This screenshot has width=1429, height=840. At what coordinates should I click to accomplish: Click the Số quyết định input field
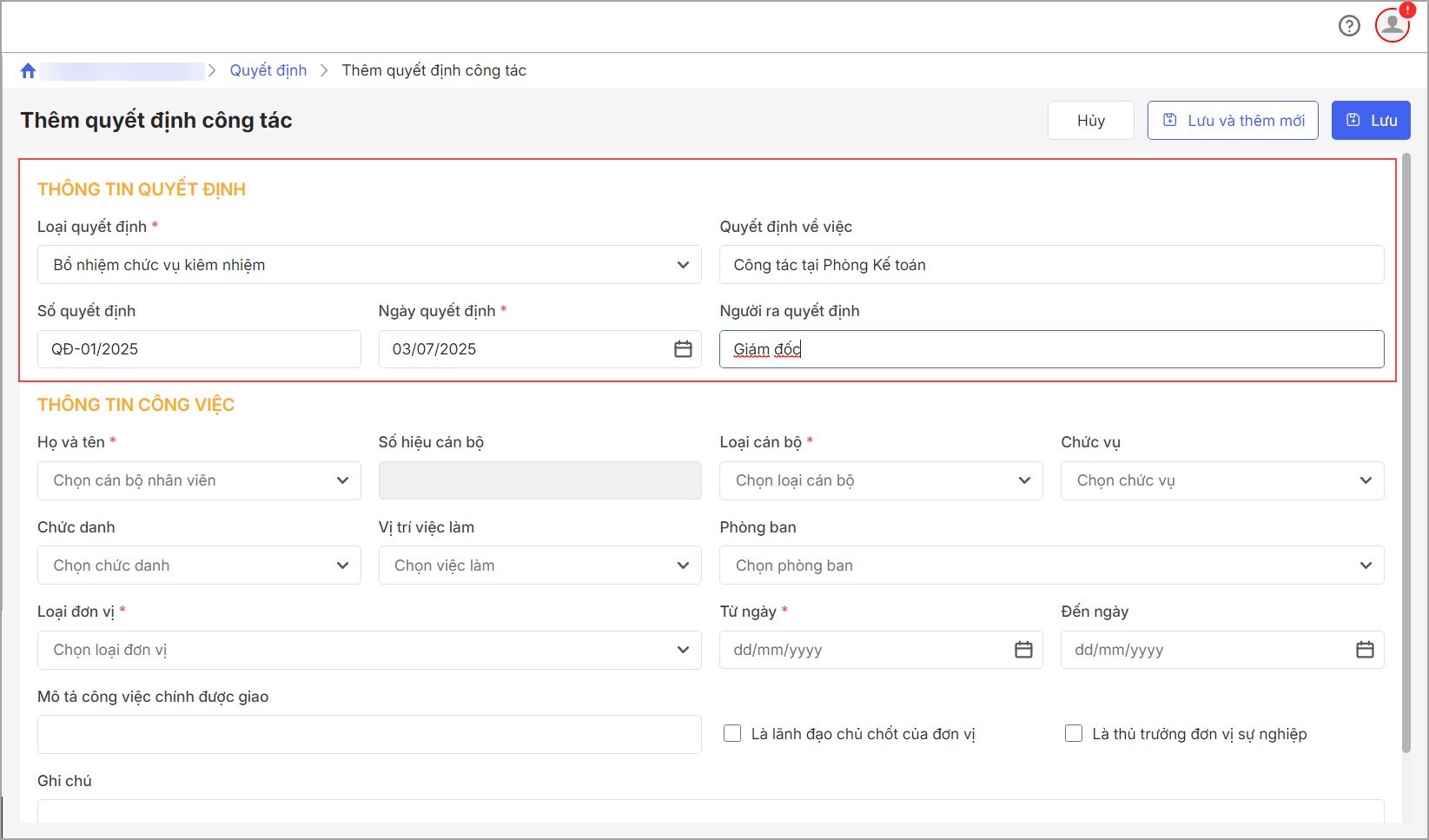pos(199,349)
